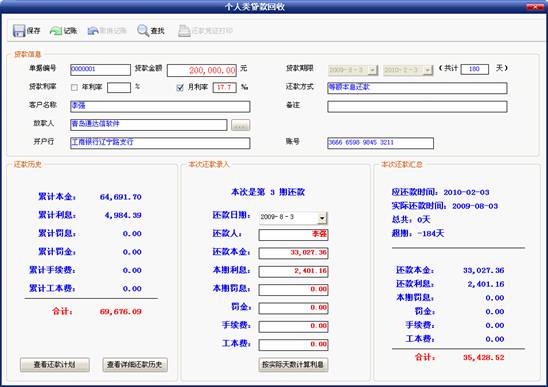The height and width of the screenshot is (387, 548).
Task: Click the 贷款信息 group label
Action: click(28, 54)
